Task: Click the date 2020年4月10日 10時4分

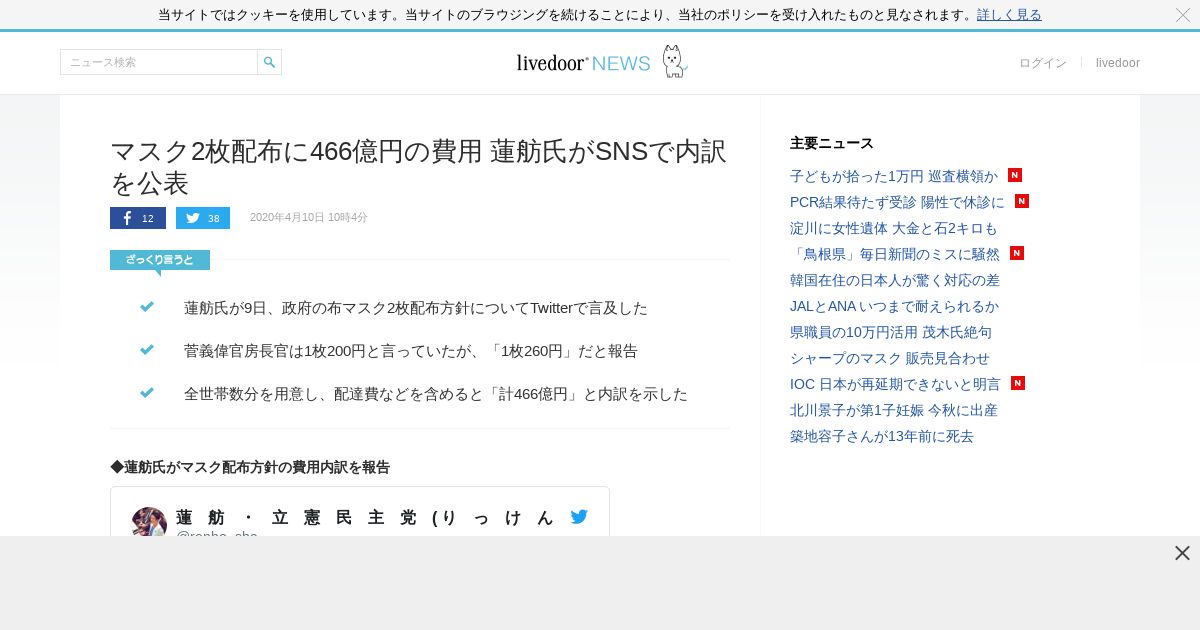Action: click(x=309, y=218)
